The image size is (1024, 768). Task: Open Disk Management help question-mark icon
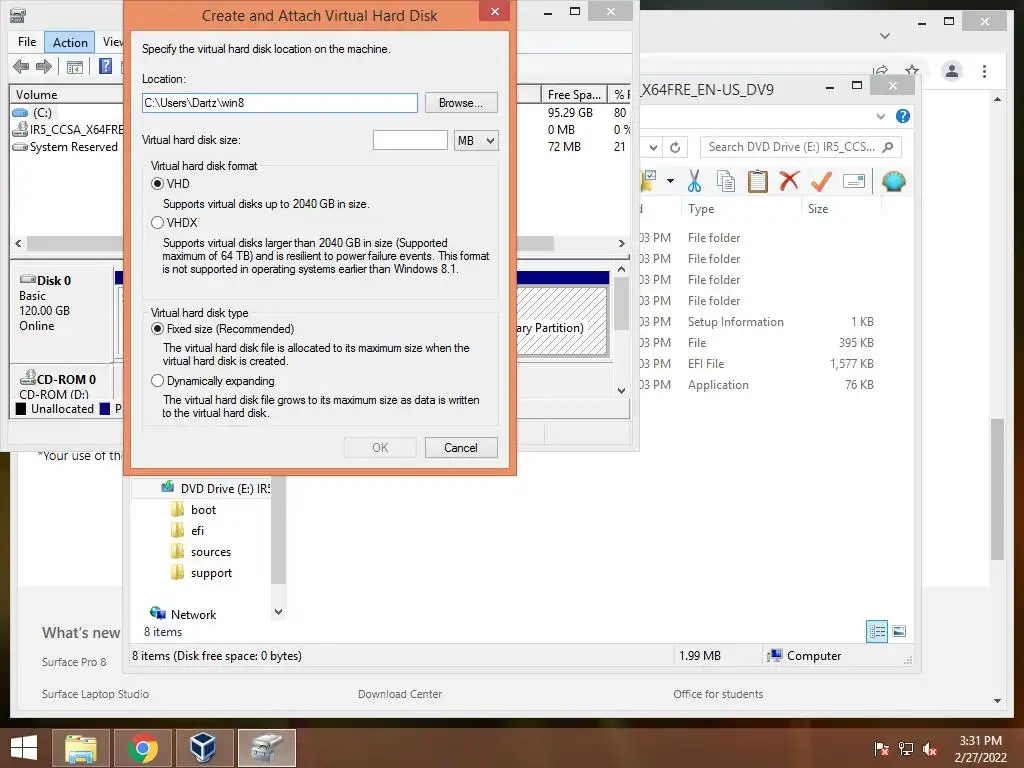tap(105, 66)
